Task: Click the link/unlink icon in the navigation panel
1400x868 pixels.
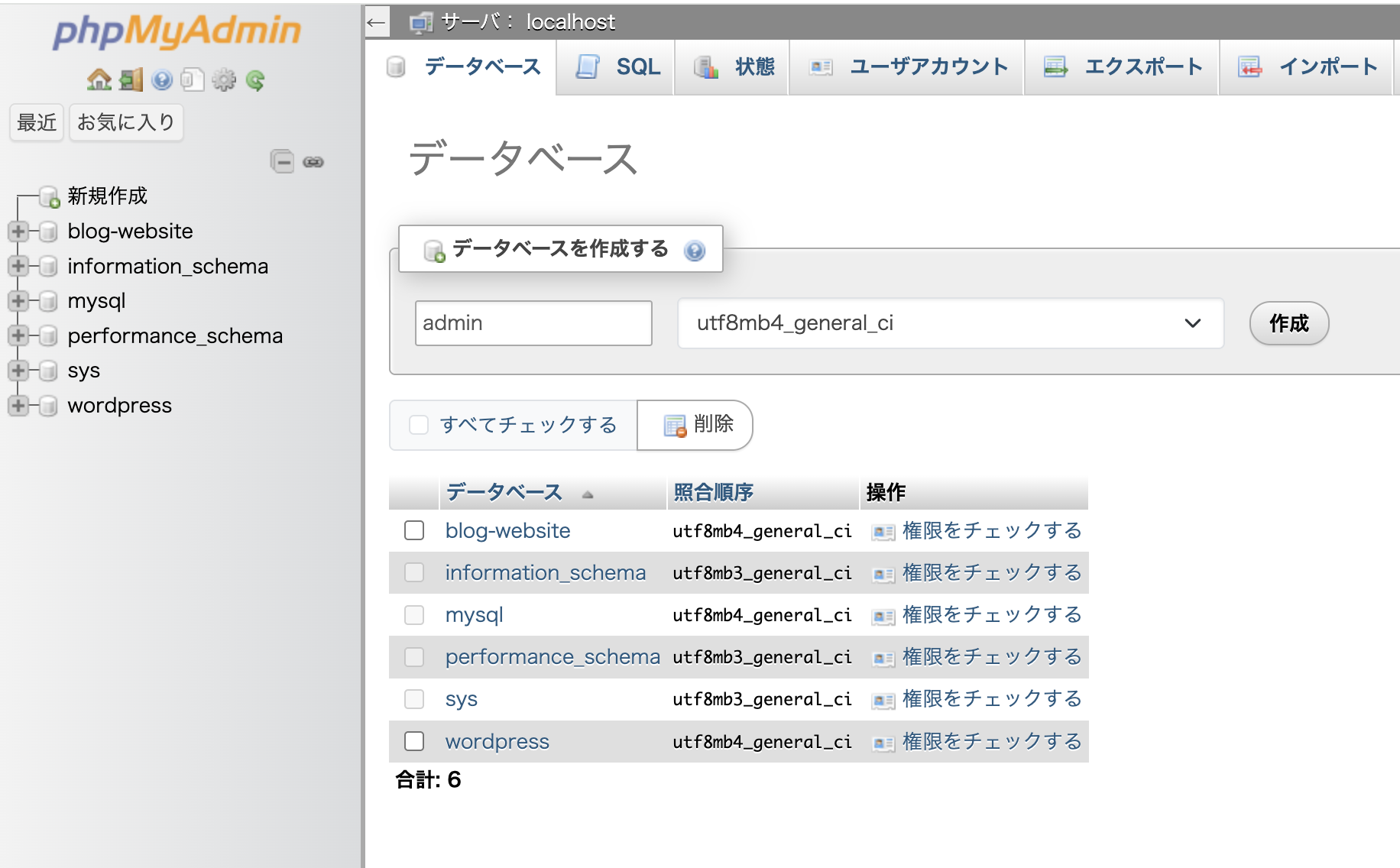Action: point(313,161)
